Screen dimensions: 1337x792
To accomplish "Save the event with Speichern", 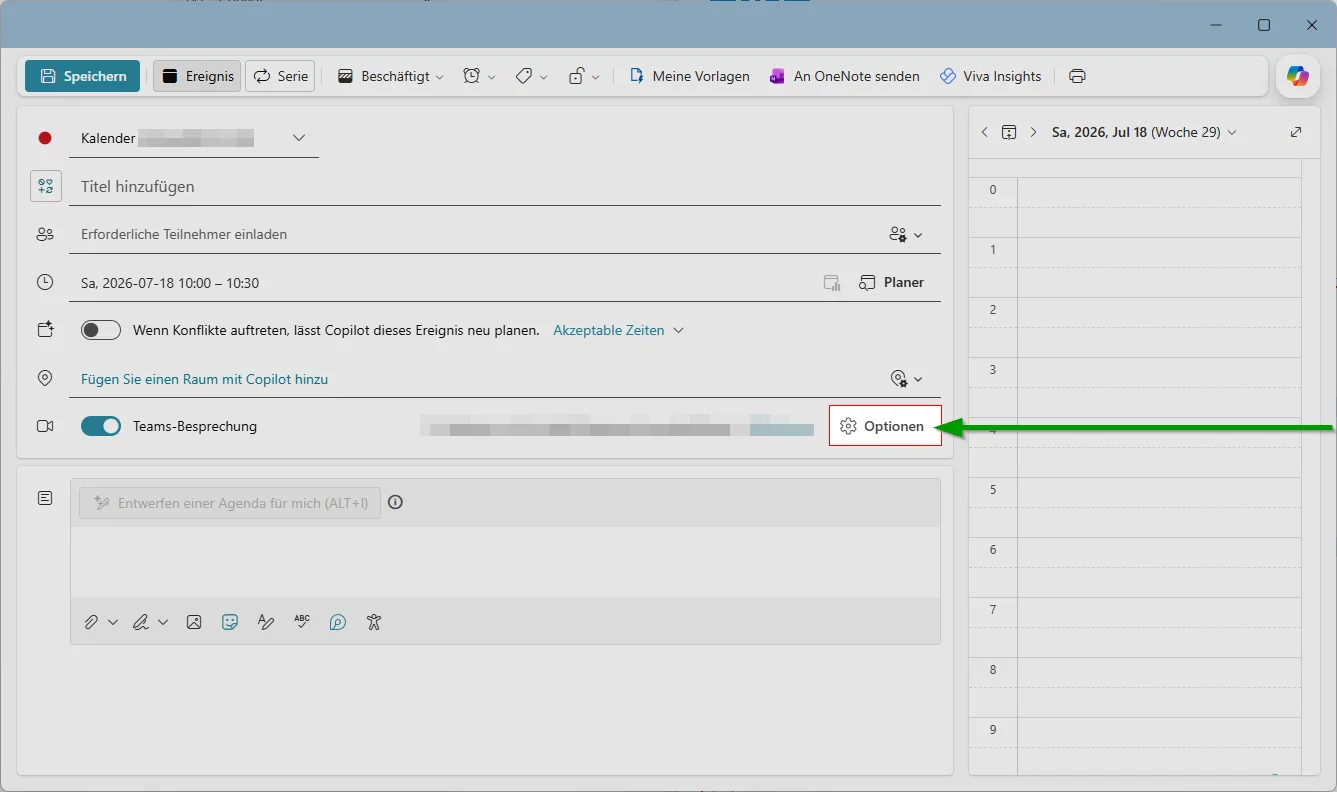I will click(82, 76).
